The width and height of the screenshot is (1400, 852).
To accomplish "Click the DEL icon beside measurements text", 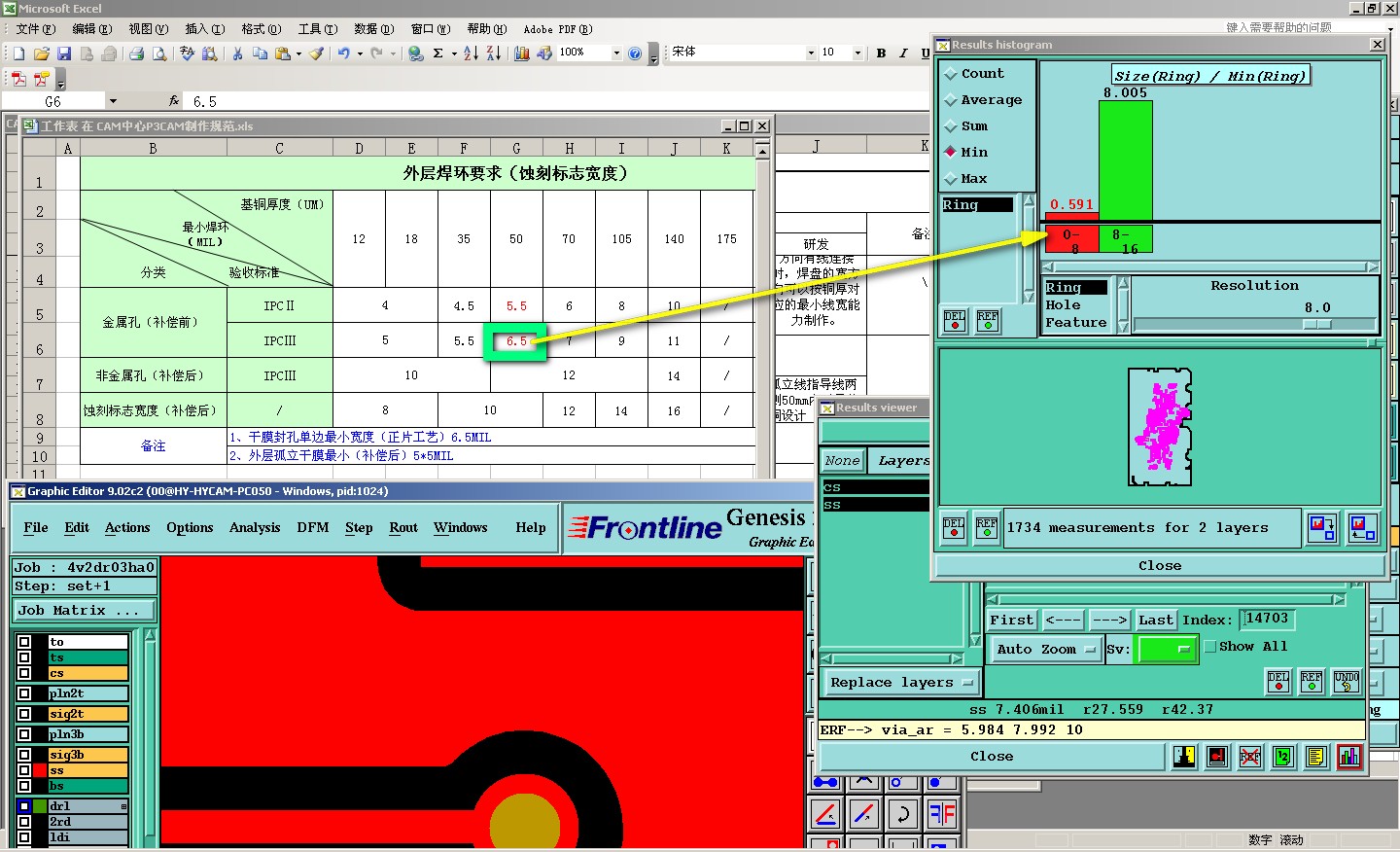I will click(x=954, y=528).
